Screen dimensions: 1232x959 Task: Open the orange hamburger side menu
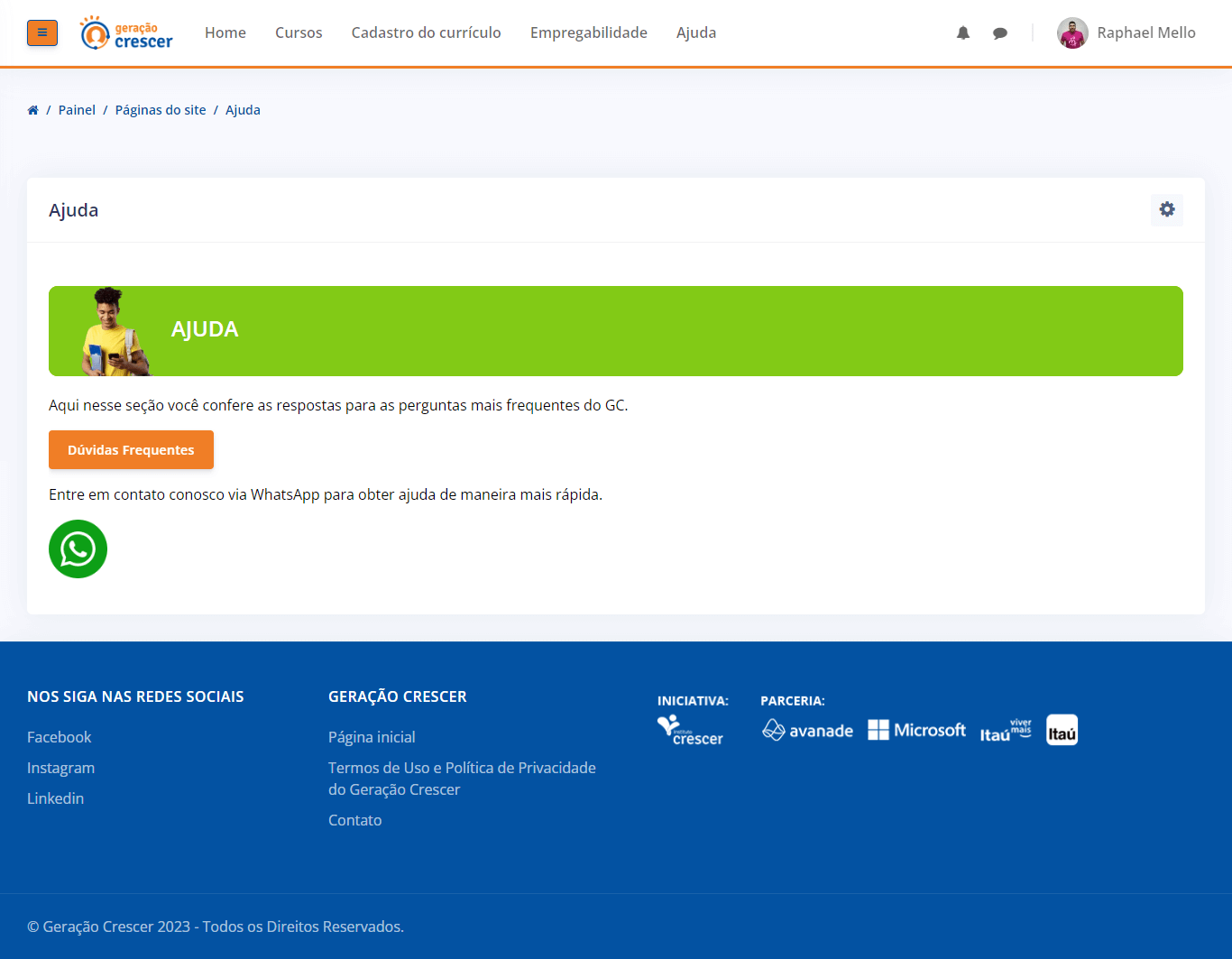tap(42, 32)
